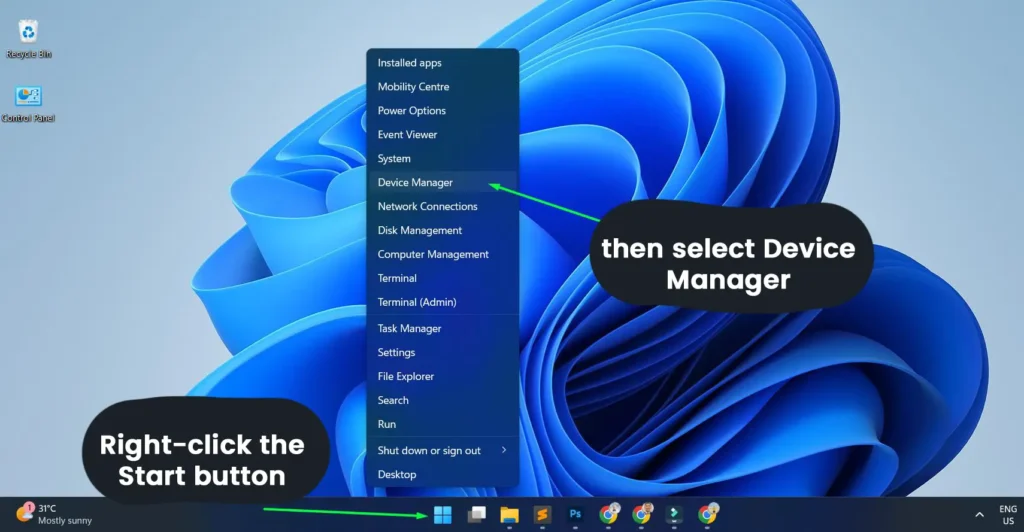Image resolution: width=1024 pixels, height=532 pixels.
Task: Open Task View from the taskbar
Action: pyautogui.click(x=477, y=515)
